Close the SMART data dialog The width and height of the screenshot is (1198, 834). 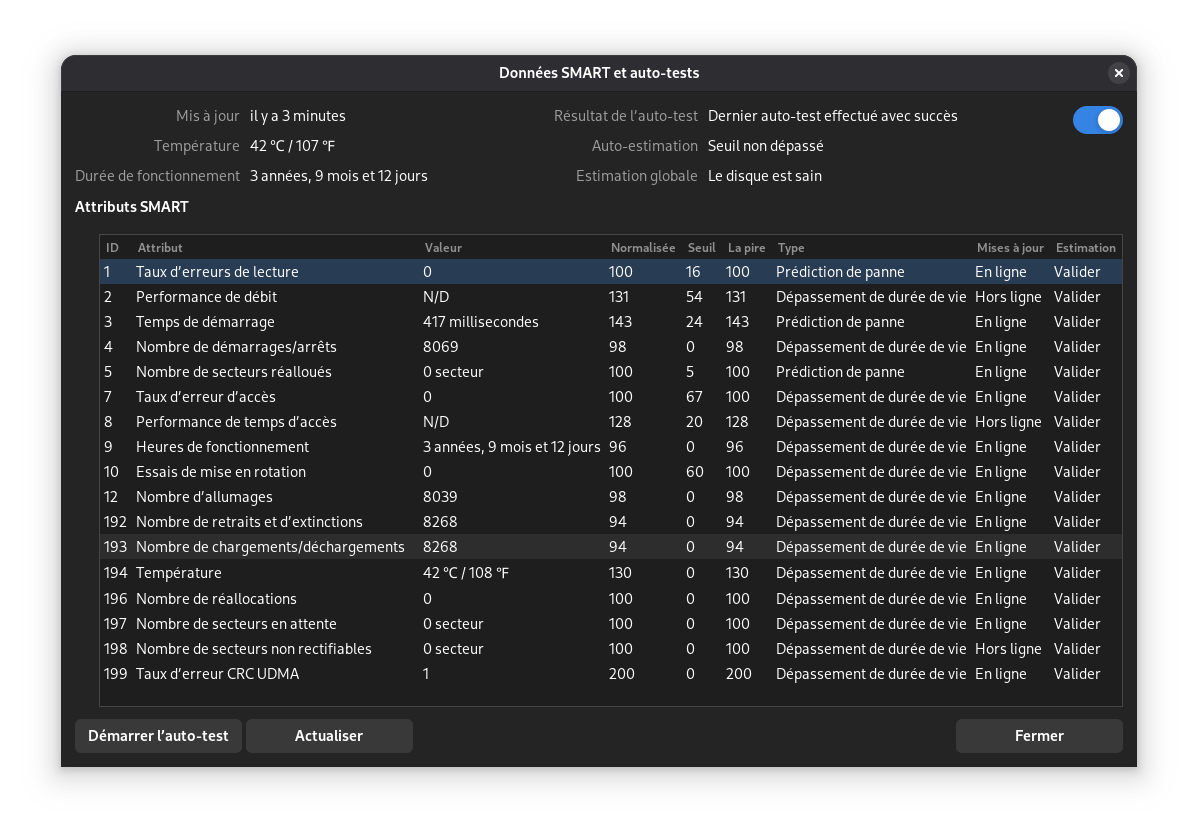(x=1119, y=73)
